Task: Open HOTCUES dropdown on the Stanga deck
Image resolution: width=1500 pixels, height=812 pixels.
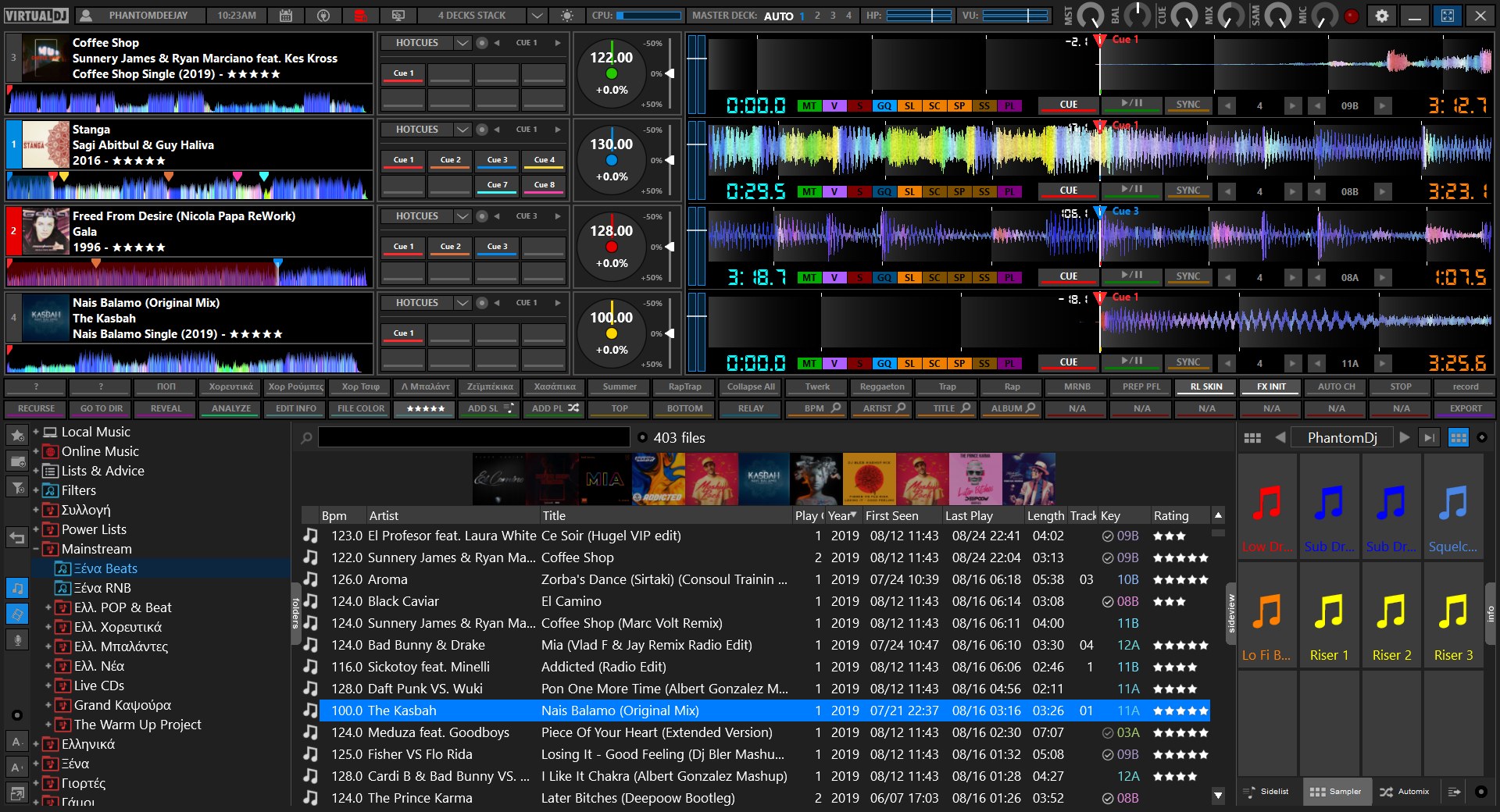Action: click(462, 130)
